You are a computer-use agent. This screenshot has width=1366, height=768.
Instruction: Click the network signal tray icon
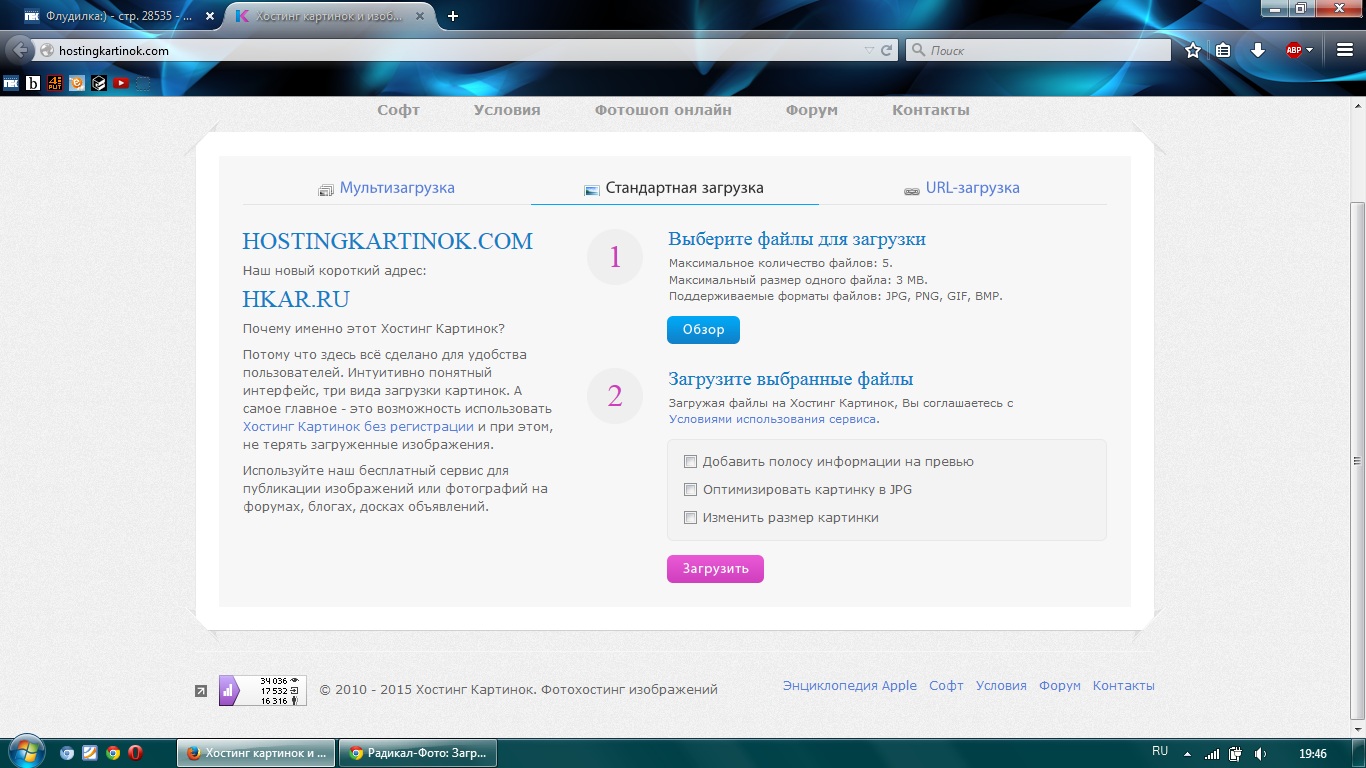pos(1212,753)
